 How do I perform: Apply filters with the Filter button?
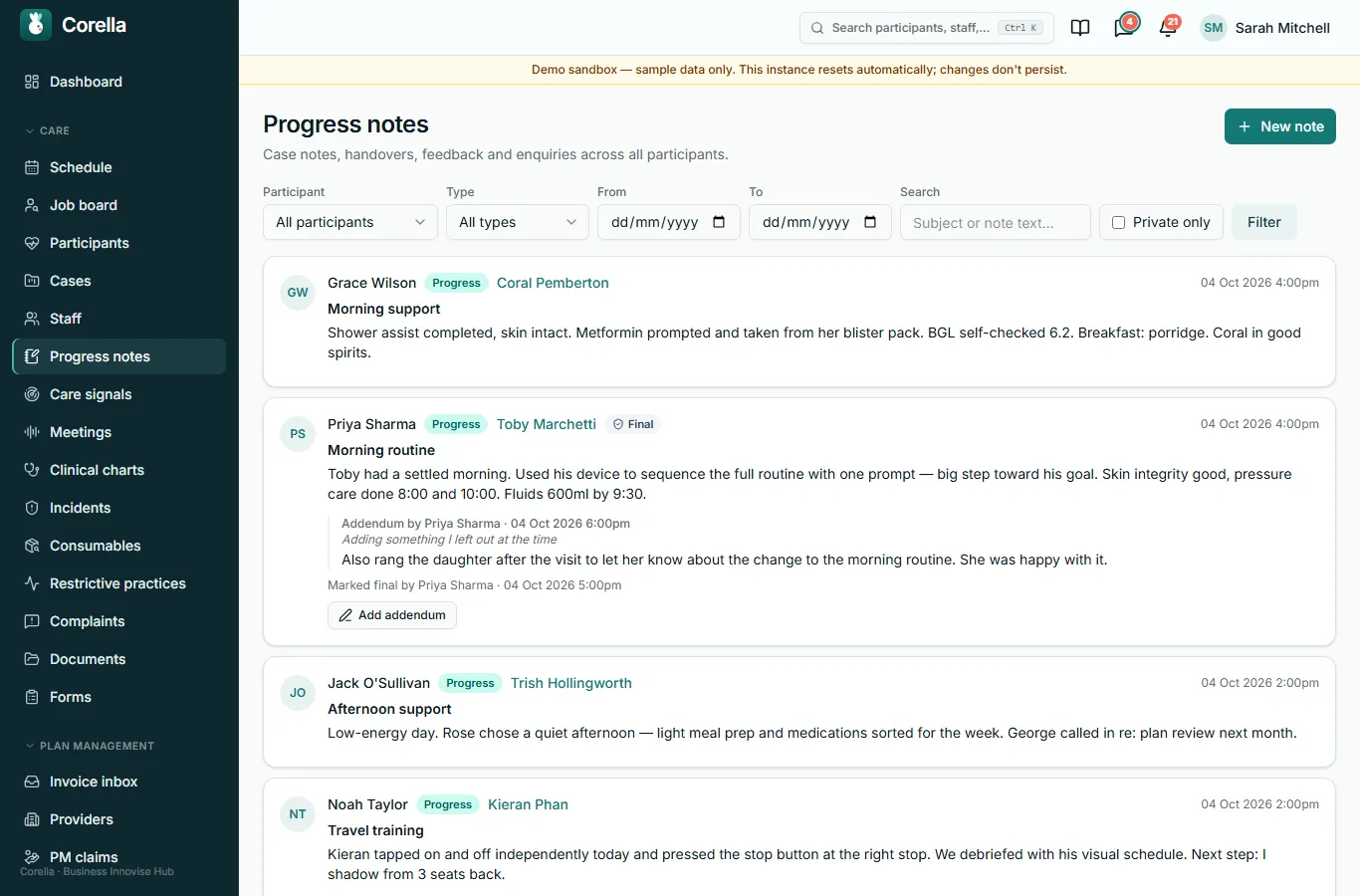[x=1264, y=222]
